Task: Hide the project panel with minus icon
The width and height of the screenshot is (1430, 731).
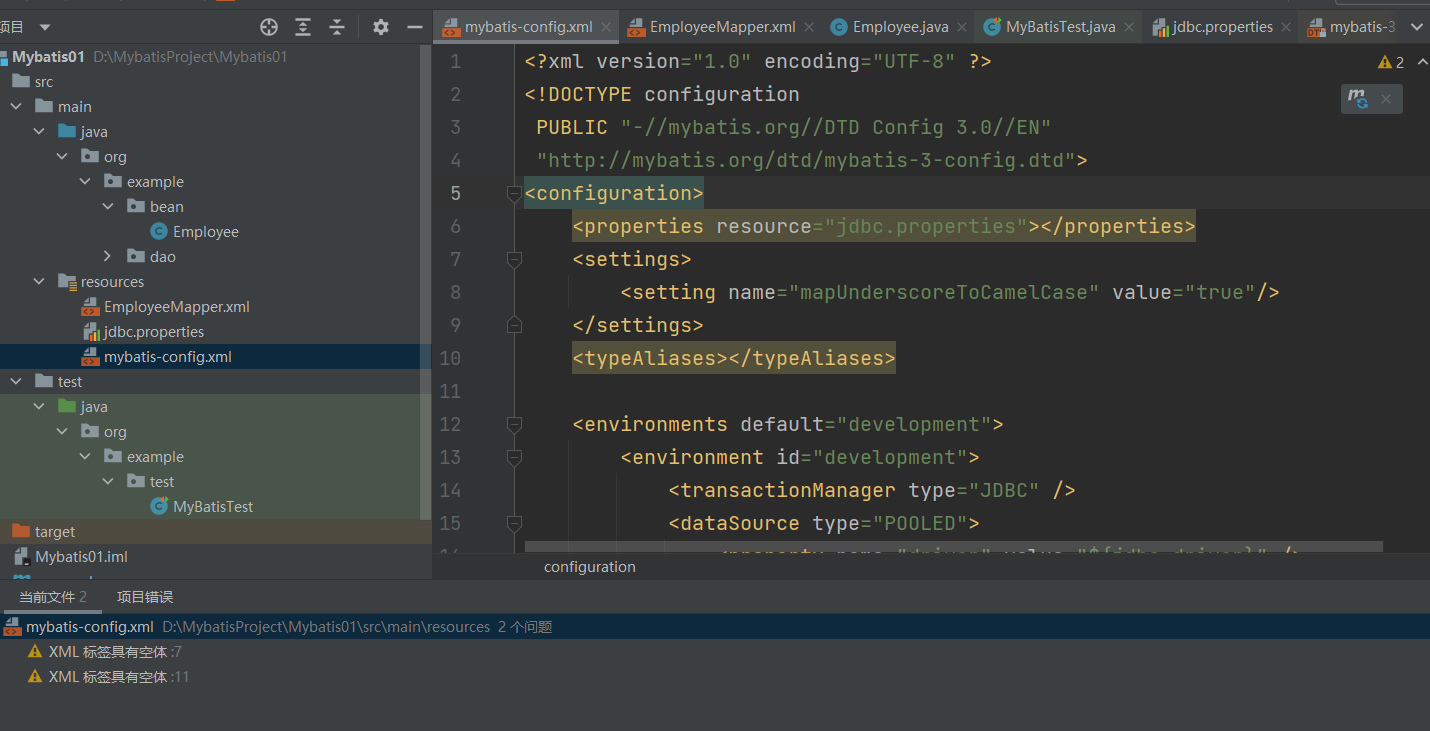Action: click(414, 26)
